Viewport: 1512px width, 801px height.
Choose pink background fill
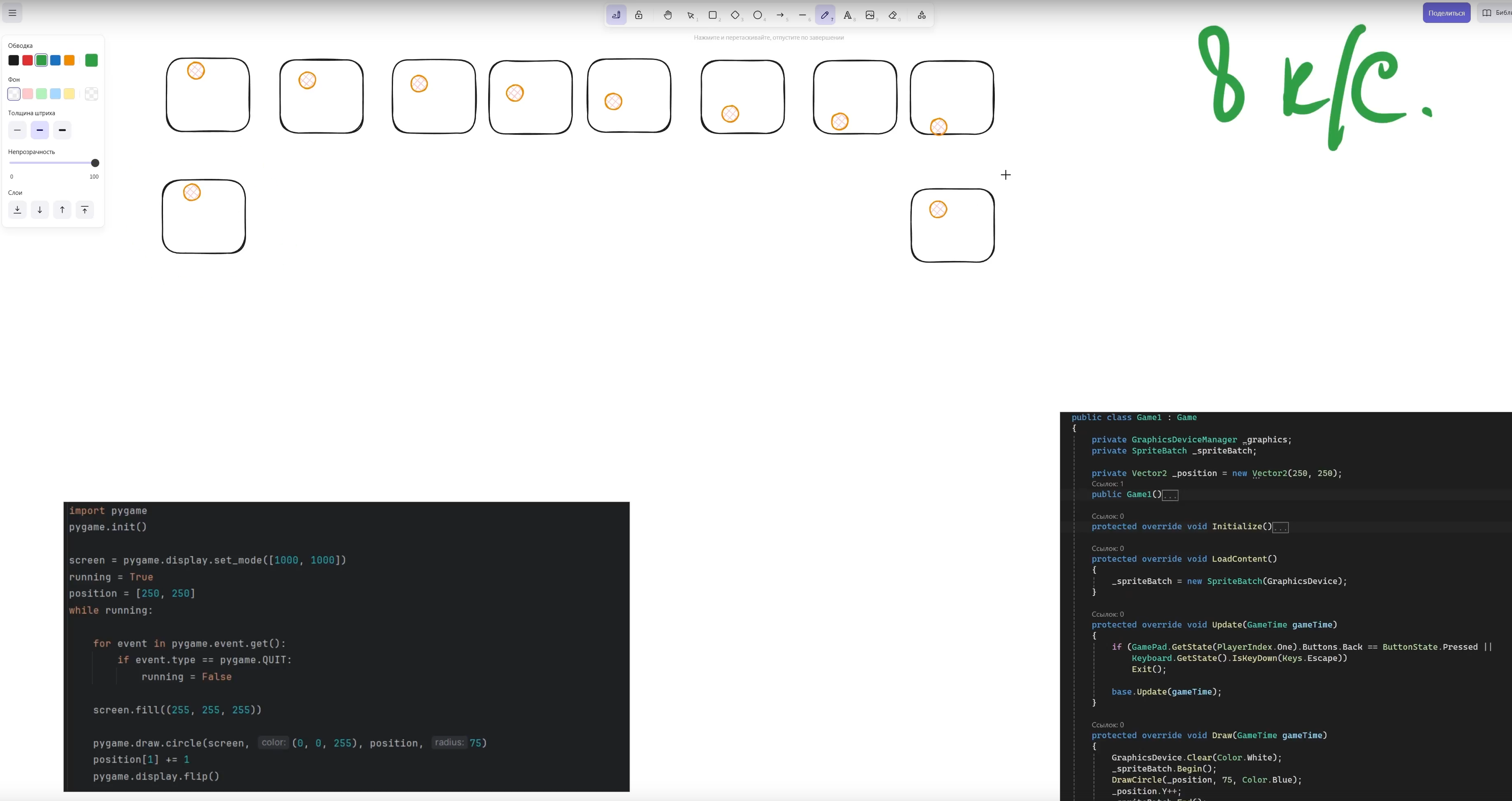[x=28, y=94]
